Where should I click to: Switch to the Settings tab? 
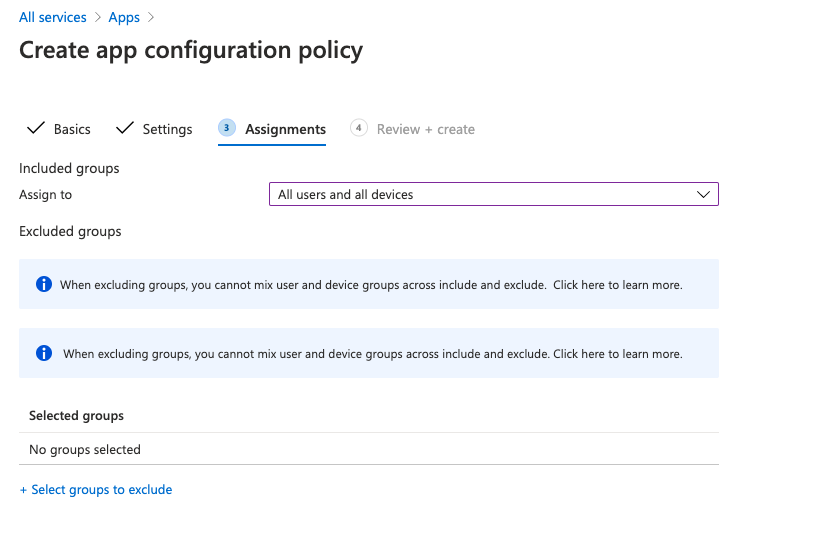(x=167, y=129)
